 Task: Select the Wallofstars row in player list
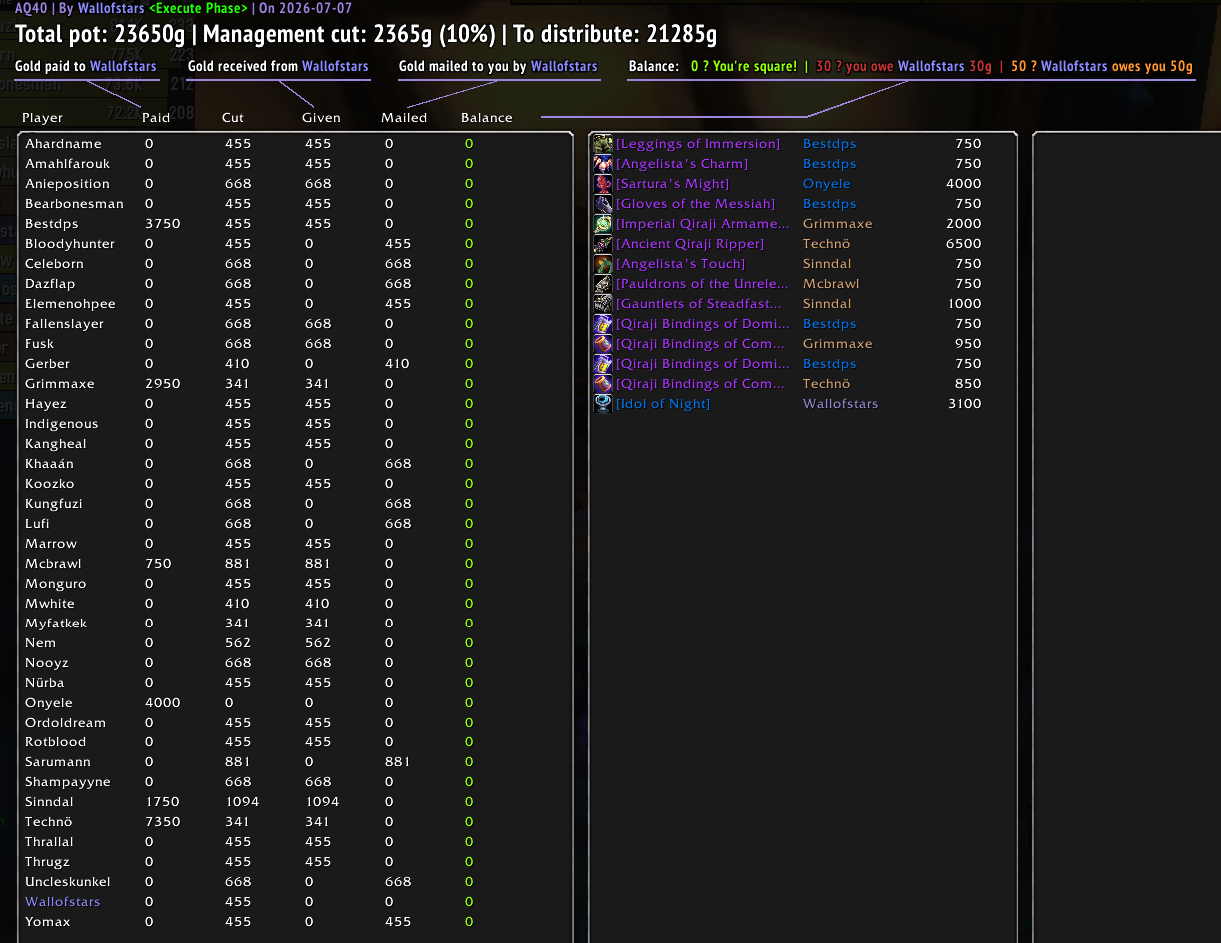click(295, 902)
